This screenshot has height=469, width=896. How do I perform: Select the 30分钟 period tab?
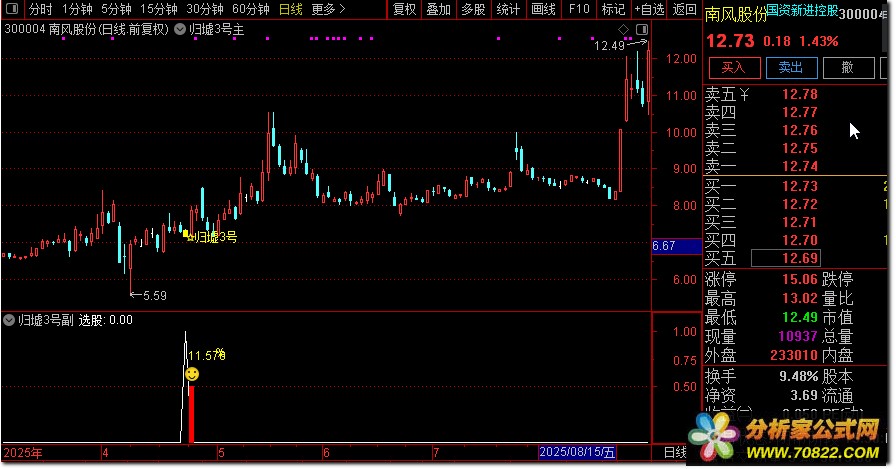pyautogui.click(x=205, y=9)
